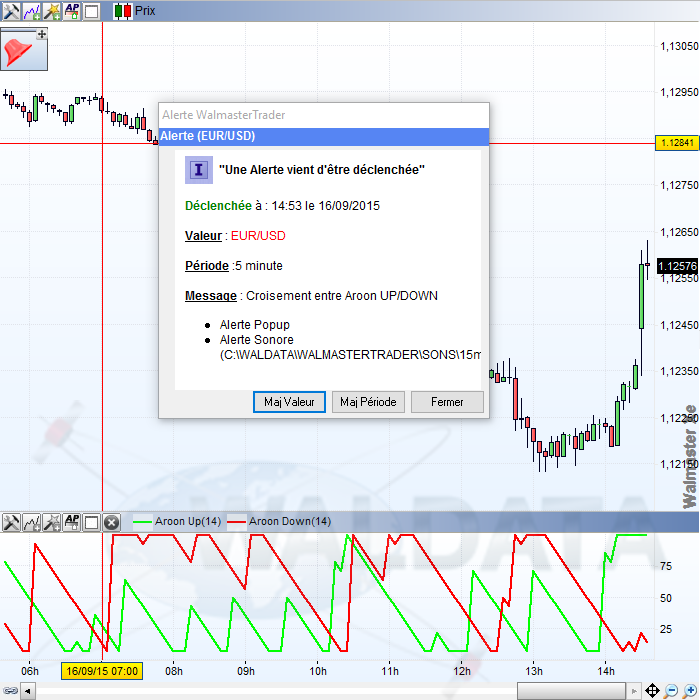
Task: Click the chain link icon at bottom left
Action: pyautogui.click(x=10, y=691)
